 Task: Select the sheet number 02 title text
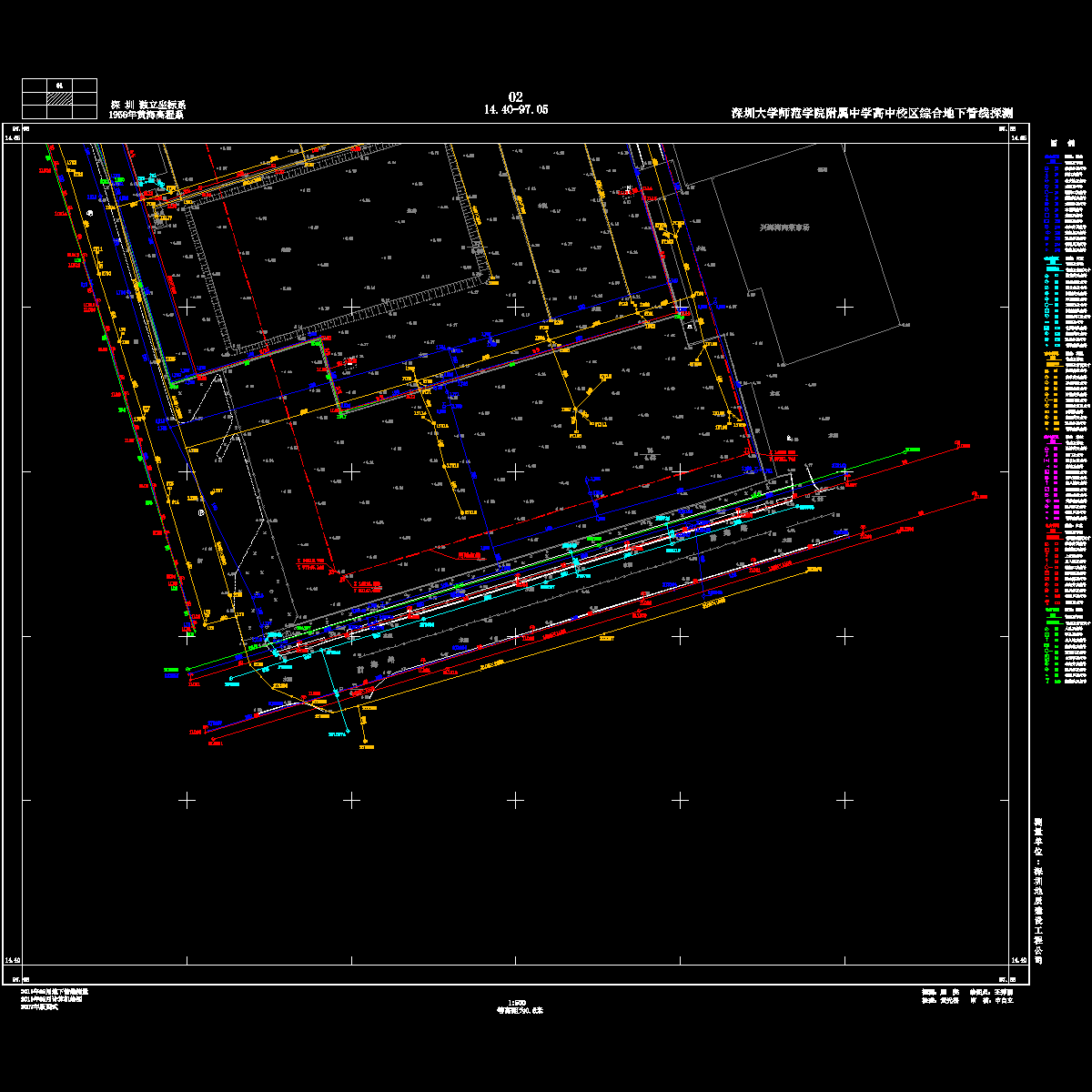tap(515, 97)
